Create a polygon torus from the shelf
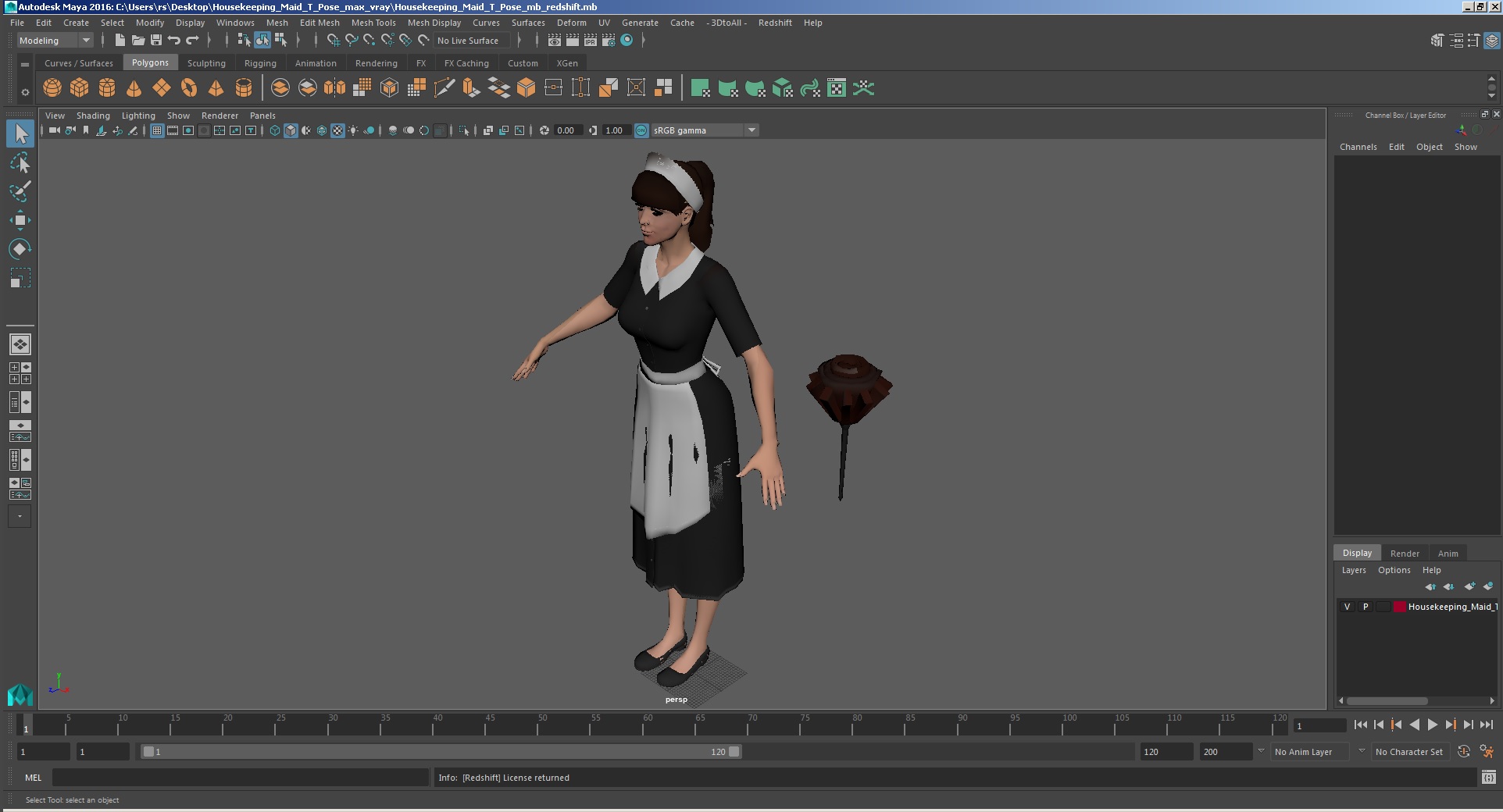This screenshot has height=812, width=1503. click(189, 88)
